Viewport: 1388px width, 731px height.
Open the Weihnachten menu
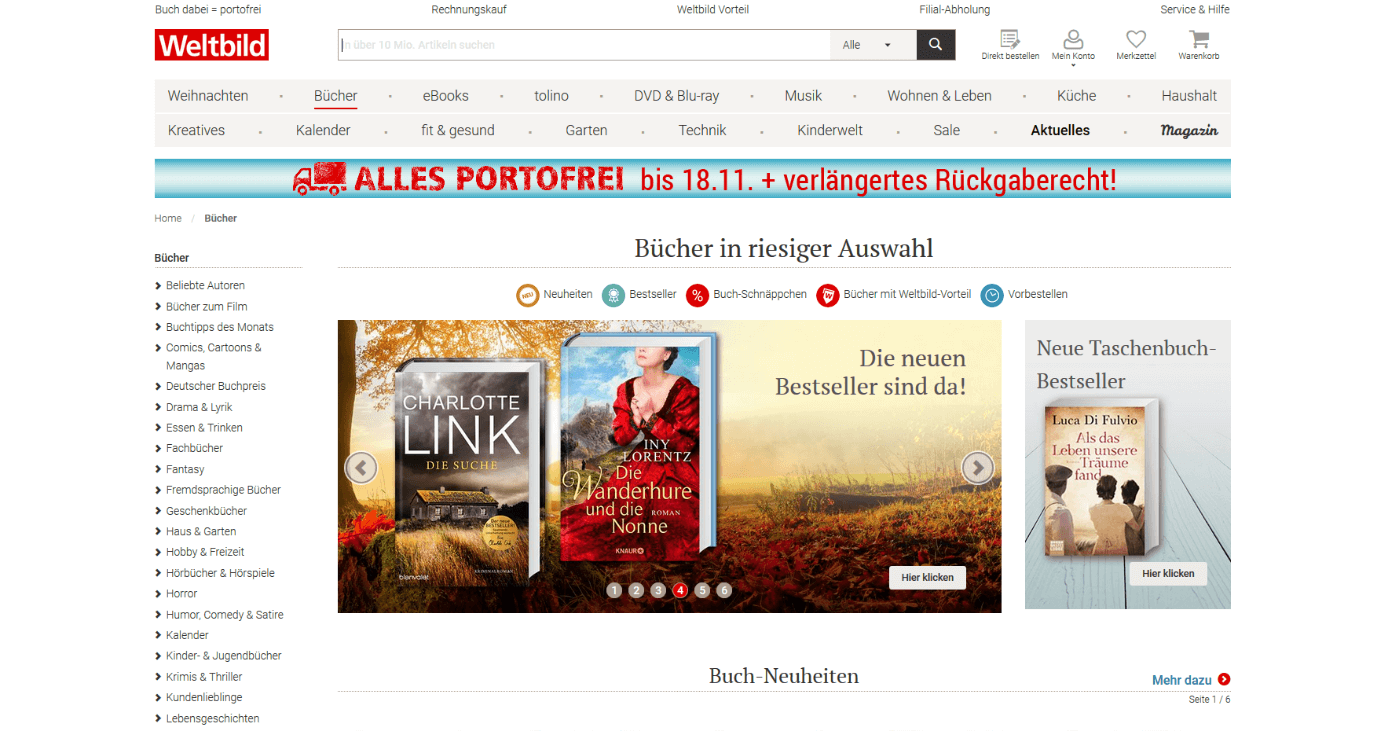(x=208, y=96)
